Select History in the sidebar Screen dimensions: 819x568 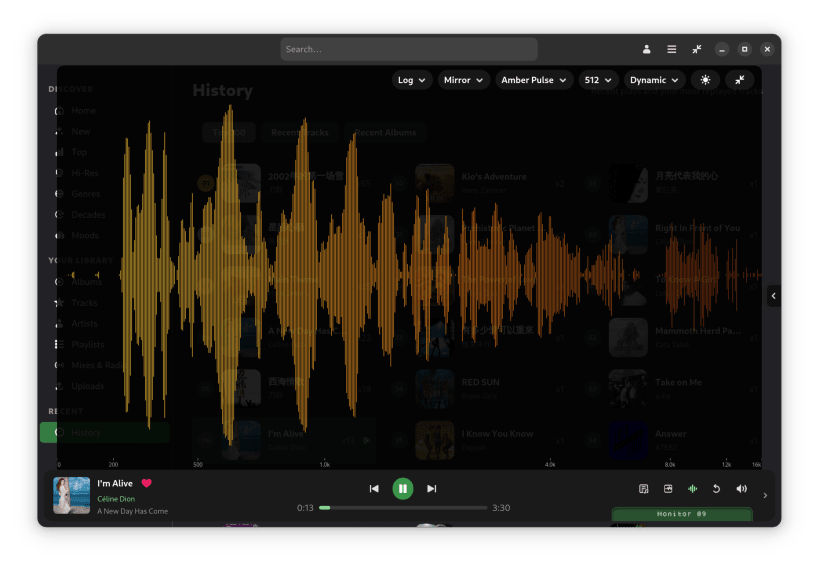[x=104, y=433]
